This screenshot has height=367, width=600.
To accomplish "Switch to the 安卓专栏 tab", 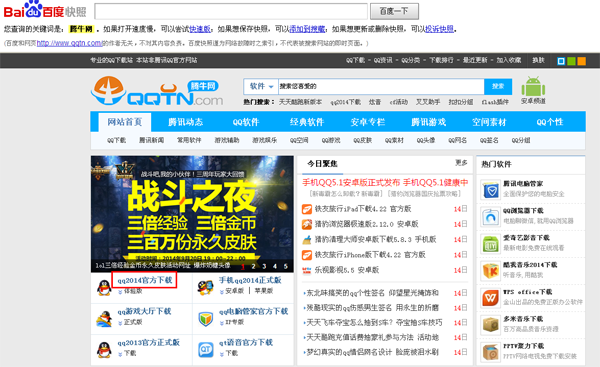I will (368, 122).
